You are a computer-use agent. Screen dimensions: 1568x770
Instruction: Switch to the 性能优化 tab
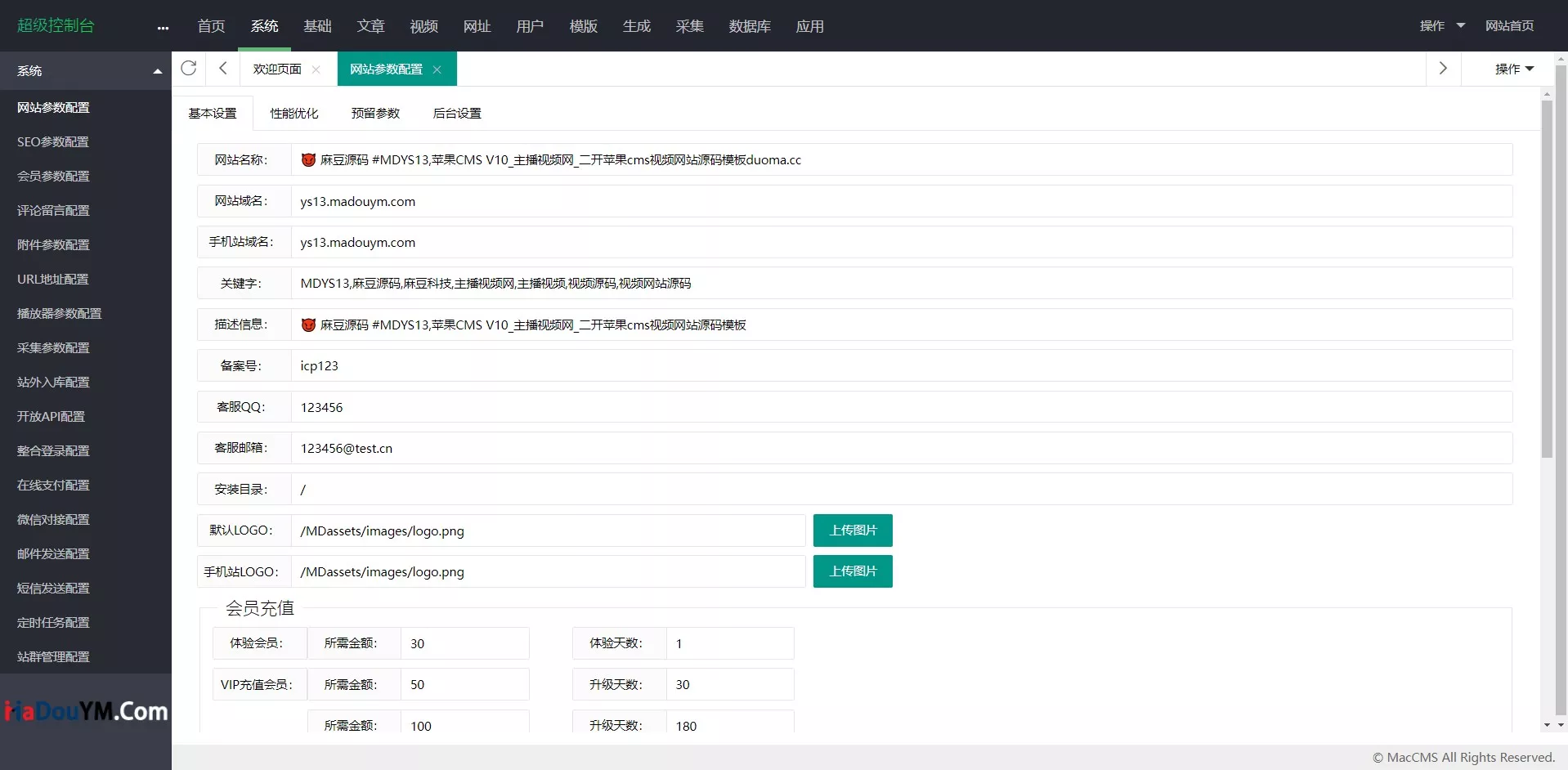(x=294, y=114)
